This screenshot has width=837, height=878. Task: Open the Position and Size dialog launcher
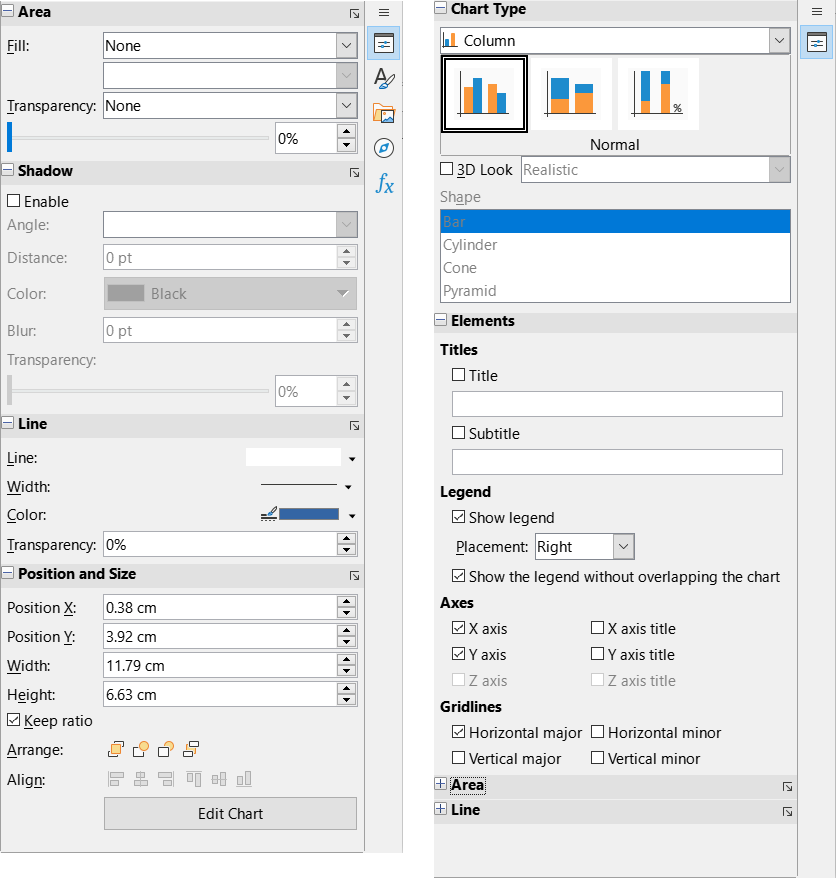tap(354, 575)
